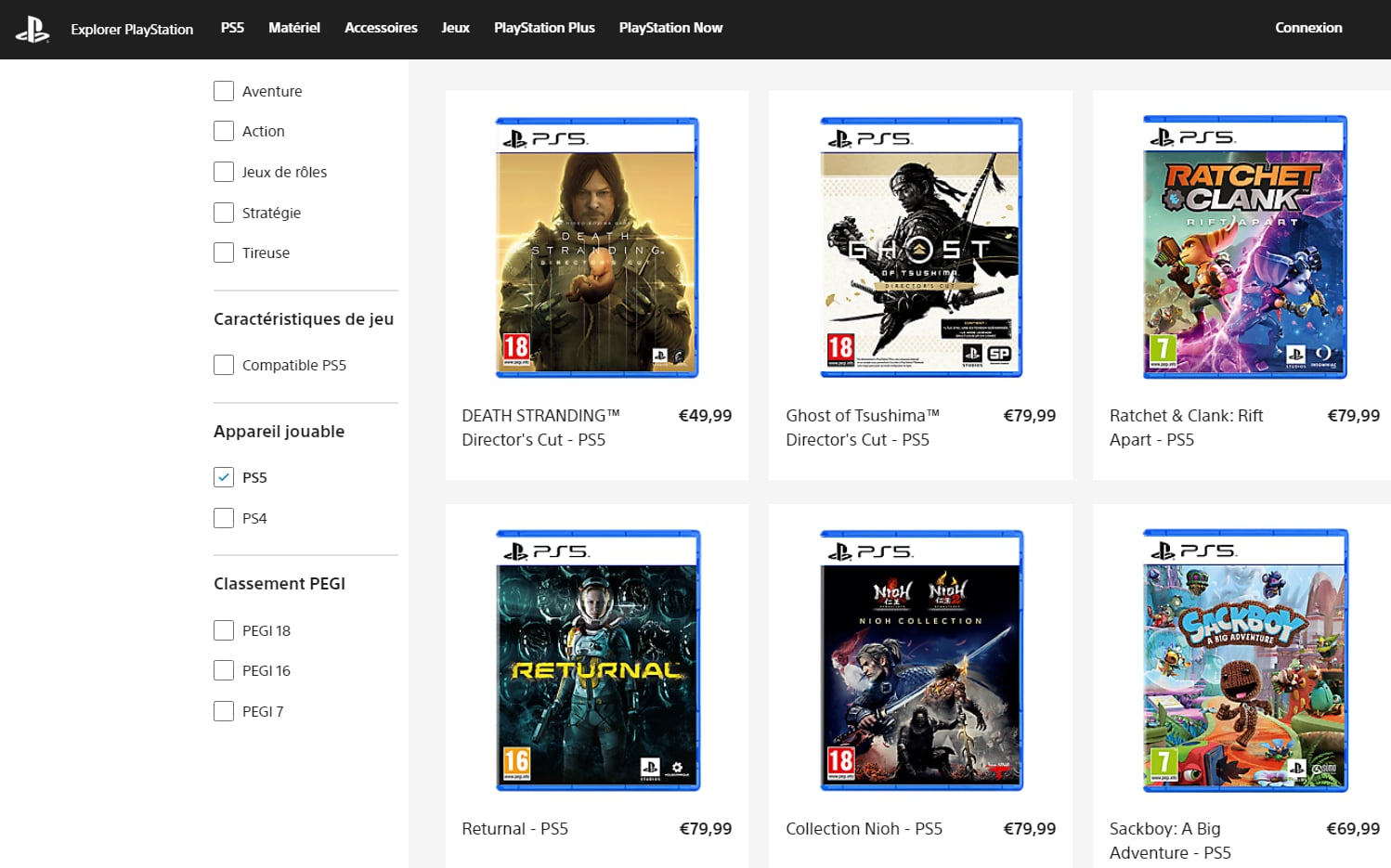Click Ratchet & Clank: Rift Apart title

(x=1186, y=428)
